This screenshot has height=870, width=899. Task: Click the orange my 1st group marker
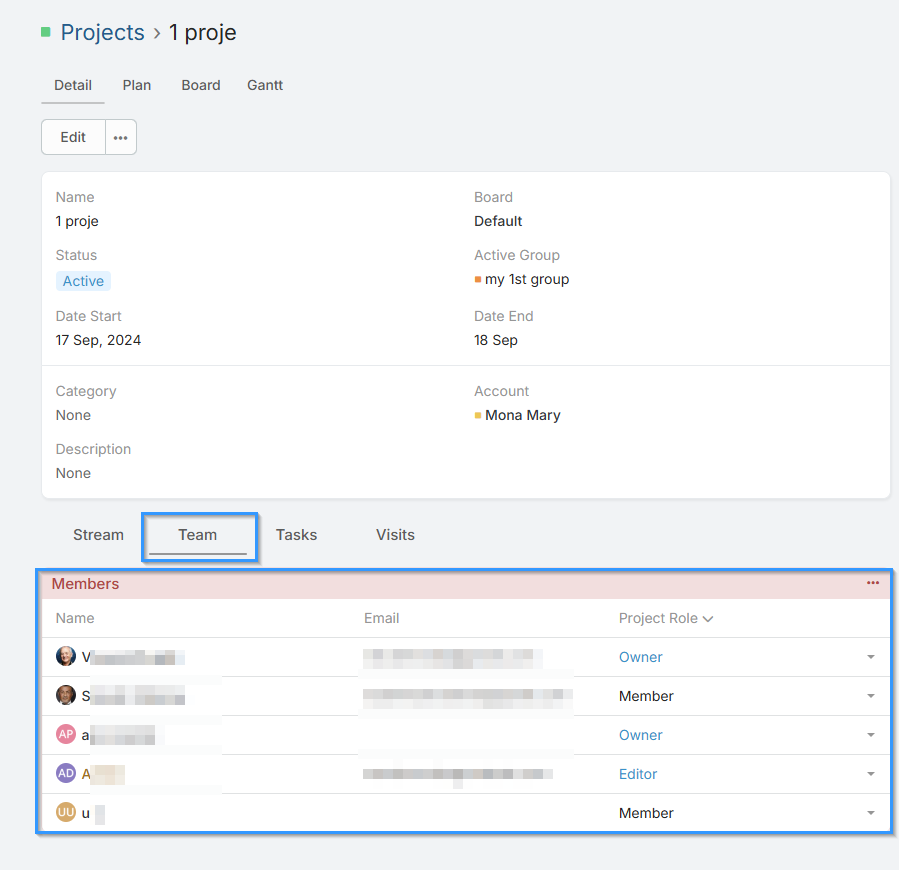click(x=478, y=280)
